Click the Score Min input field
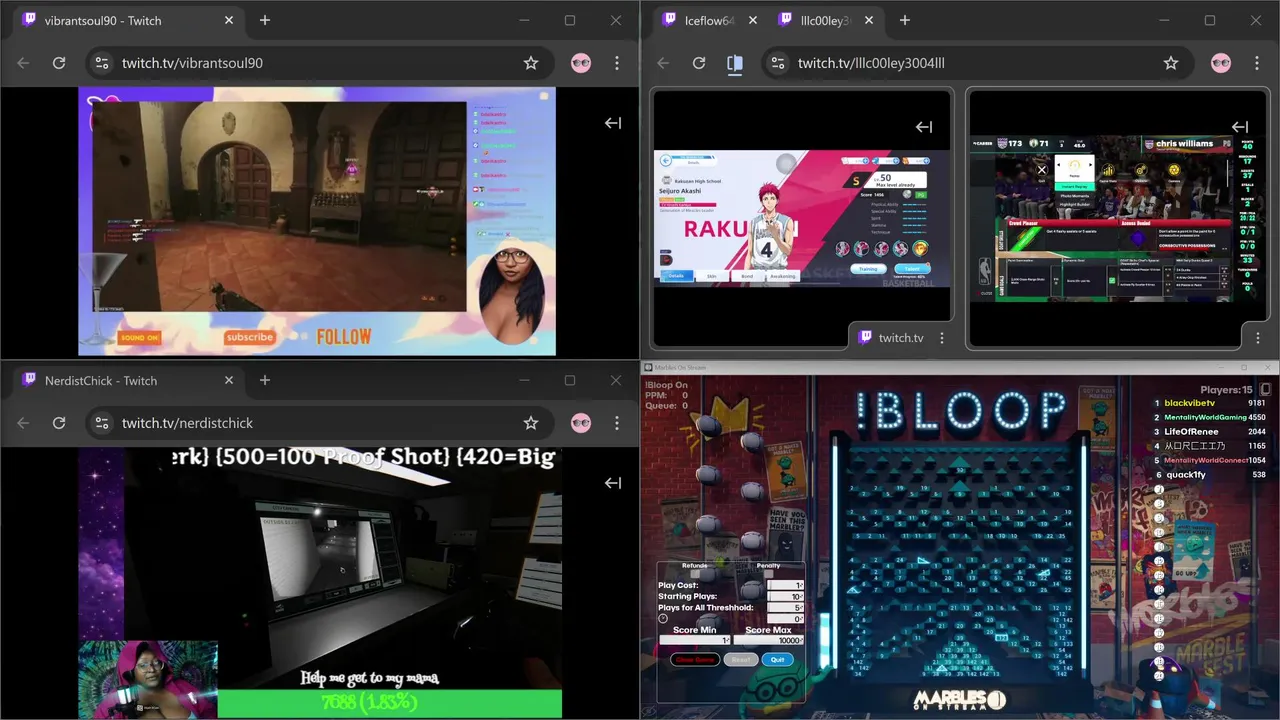Image resolution: width=1280 pixels, height=720 pixels. [695, 640]
